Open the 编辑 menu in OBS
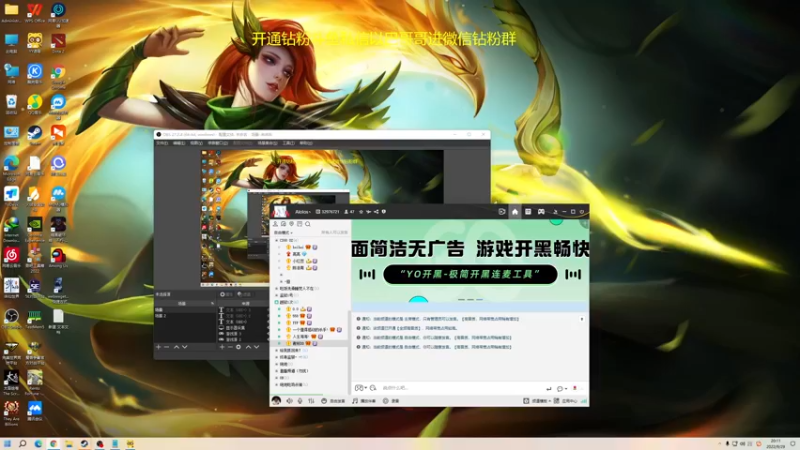 [x=179, y=143]
